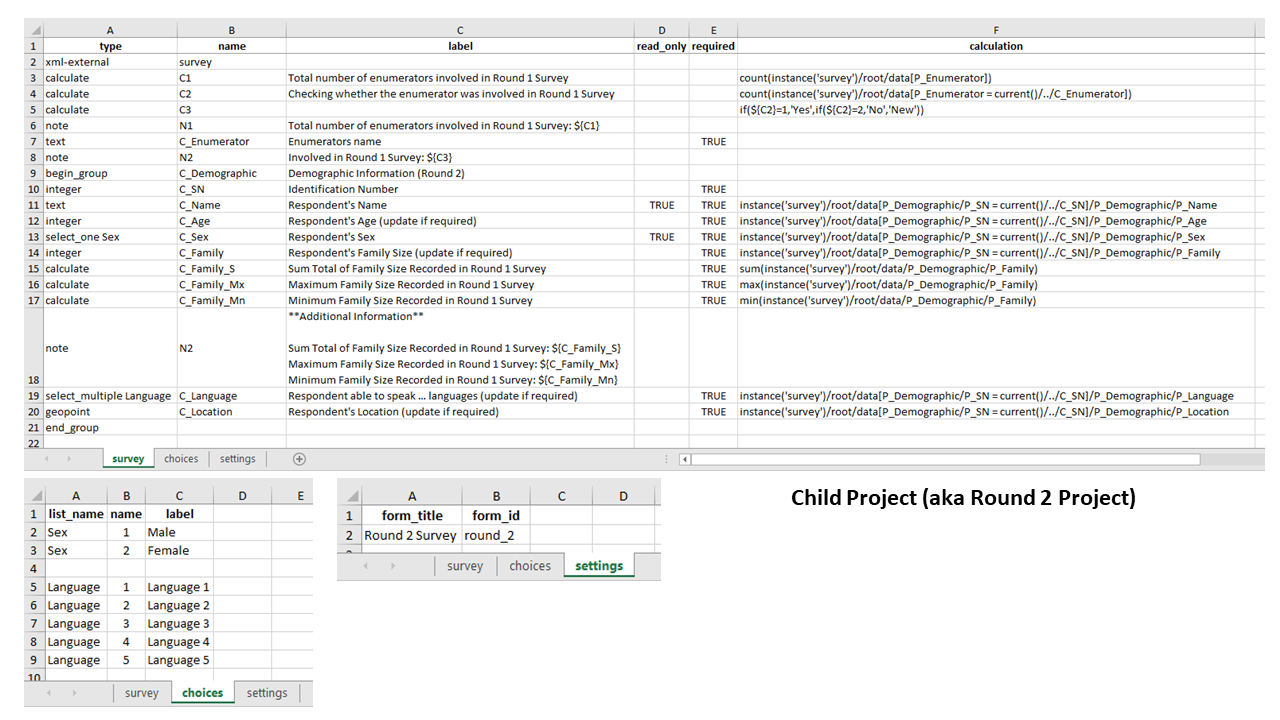This screenshot has width=1280, height=720.
Task: Click the Select All corner of the settings workbook
Action: (x=351, y=497)
